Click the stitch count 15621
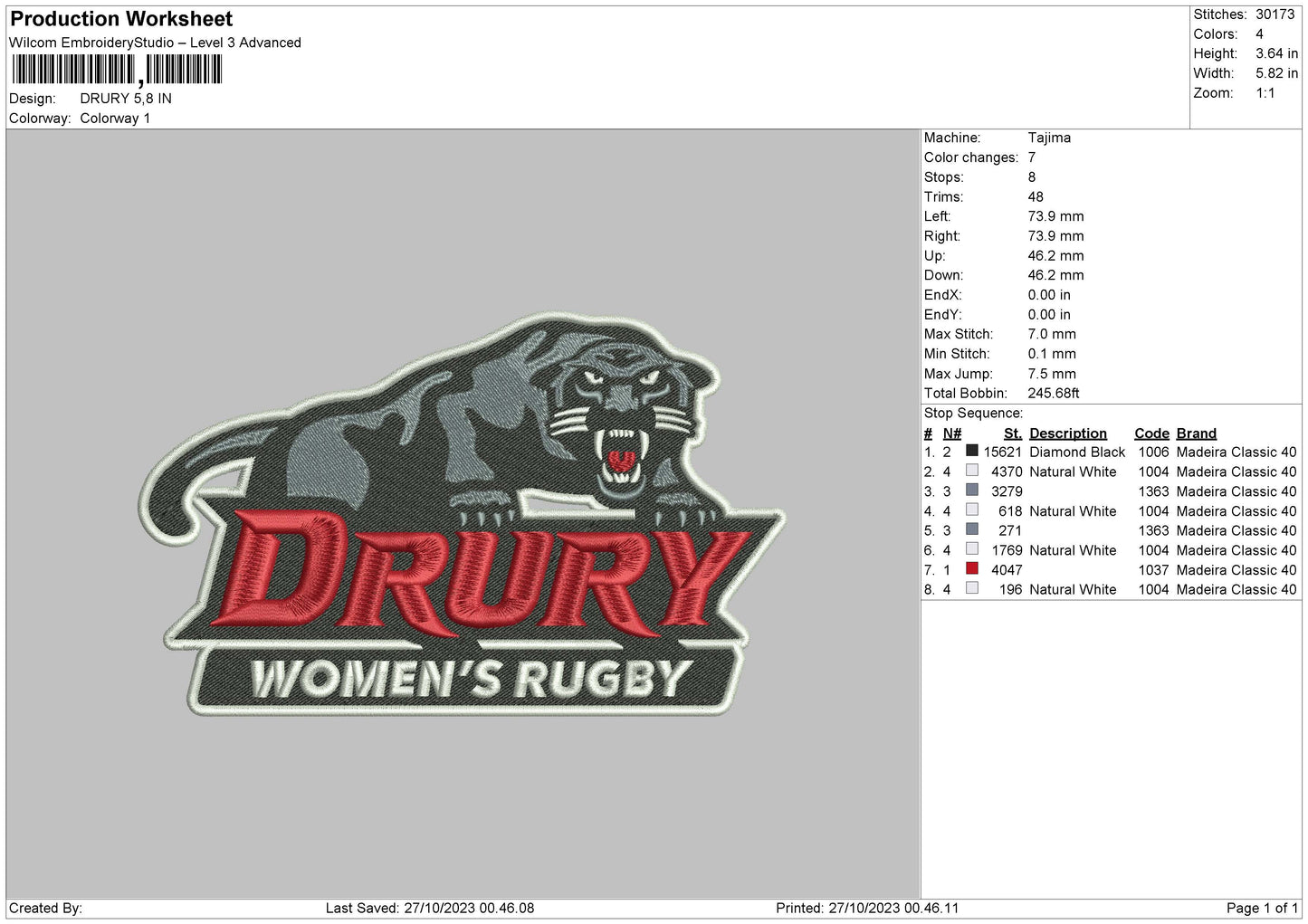This screenshot has height=924, width=1308. click(x=1003, y=452)
